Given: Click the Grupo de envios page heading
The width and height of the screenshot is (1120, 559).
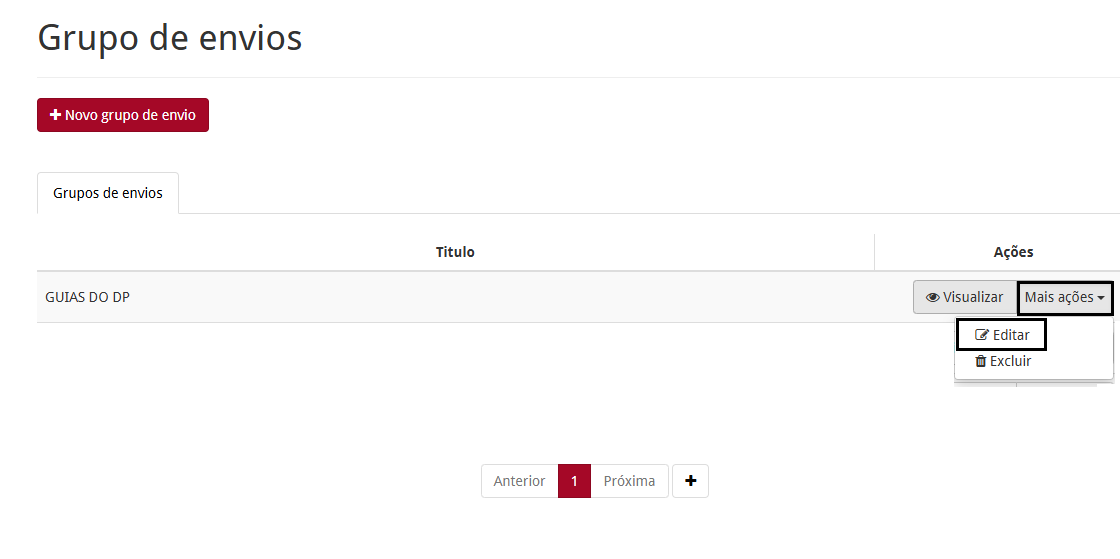Looking at the screenshot, I should click(170, 38).
